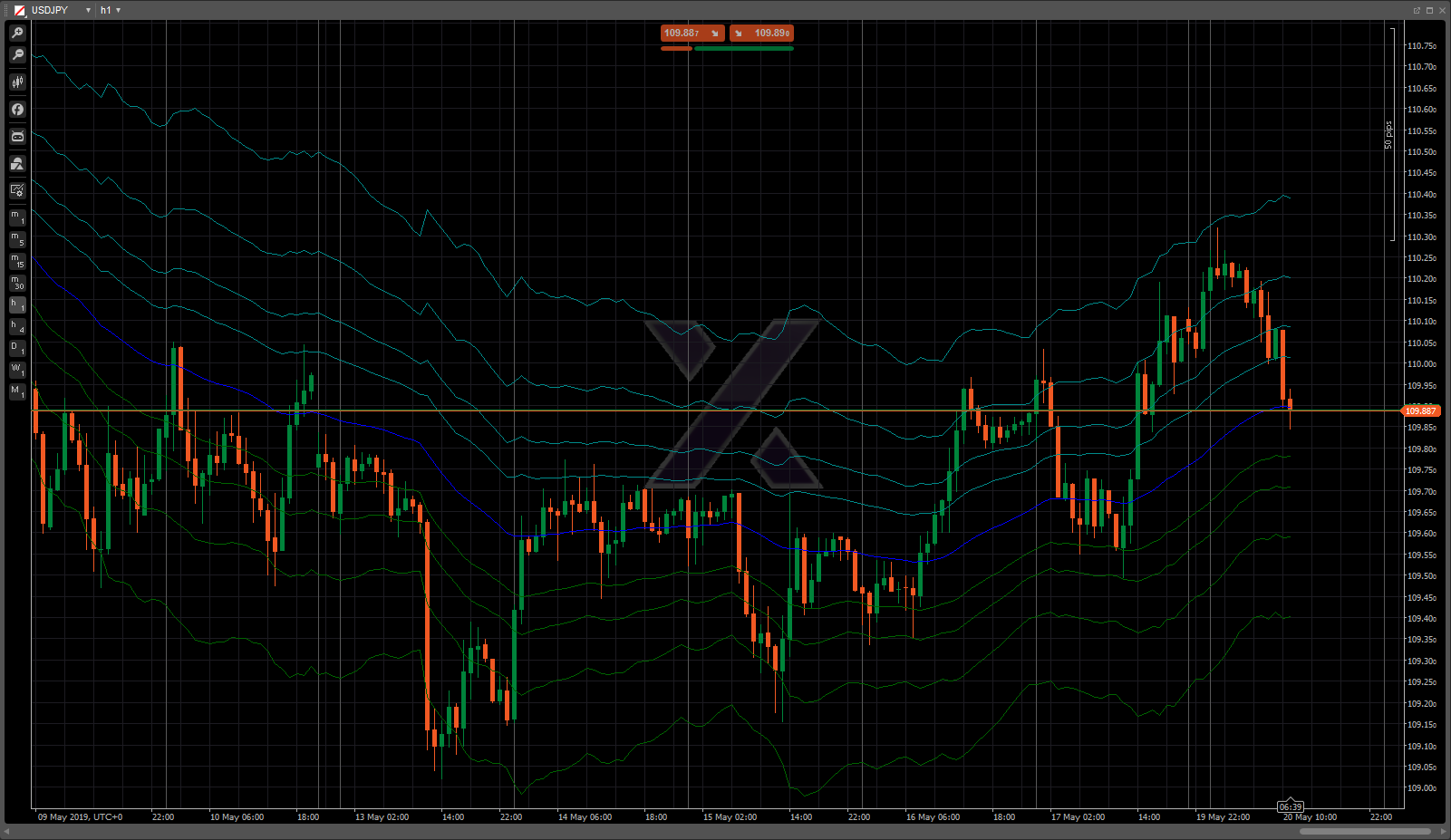
Task: Open the drawing shapes tool menu
Action: click(x=17, y=164)
